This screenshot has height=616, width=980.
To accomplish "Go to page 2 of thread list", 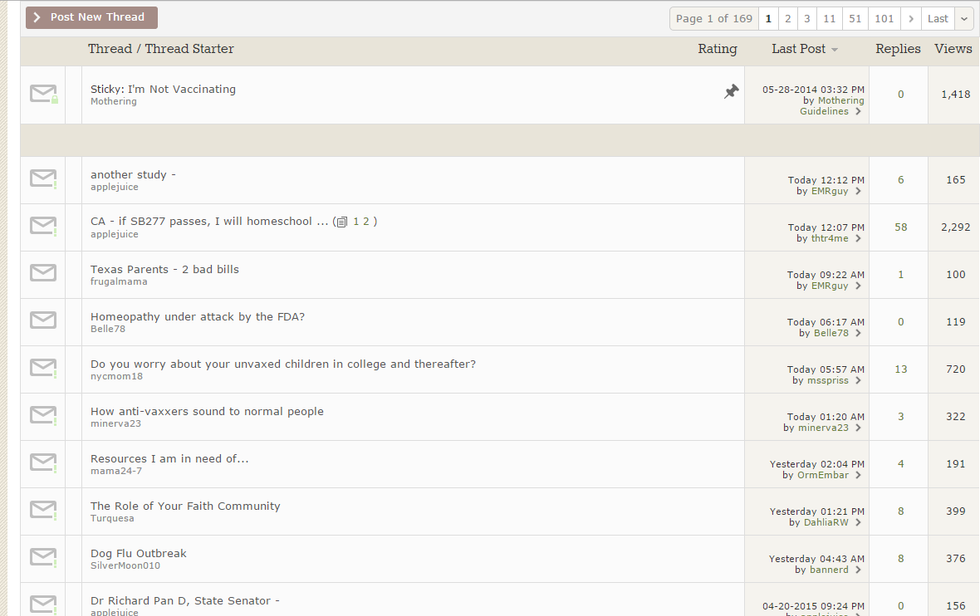I will tap(788, 19).
